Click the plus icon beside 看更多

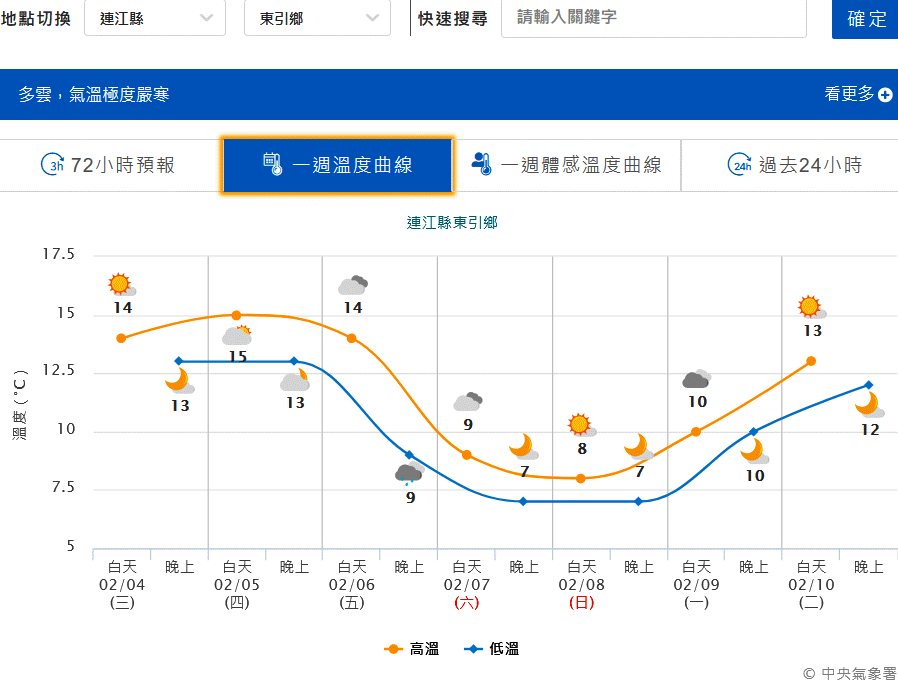pyautogui.click(x=885, y=95)
